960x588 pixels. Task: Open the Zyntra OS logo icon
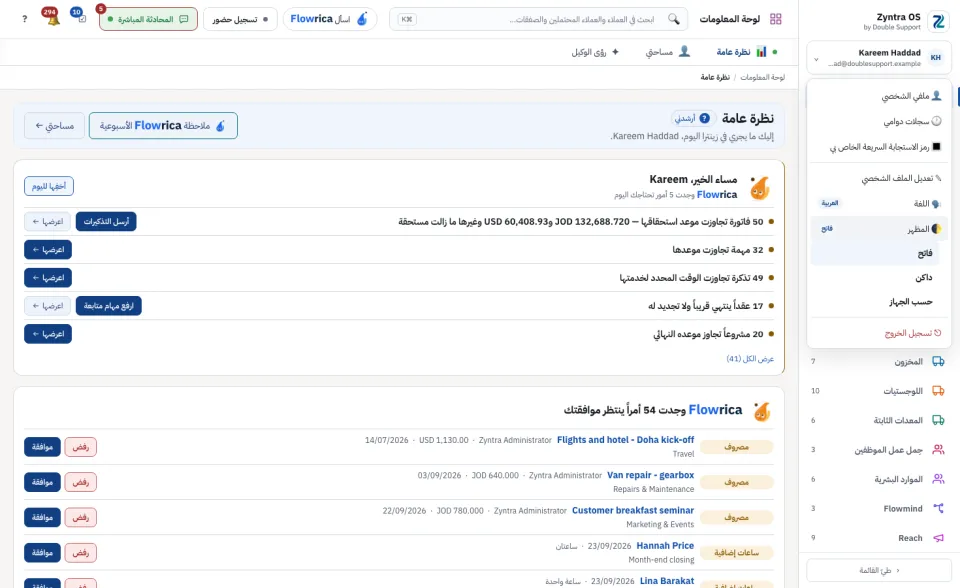pyautogui.click(x=937, y=22)
